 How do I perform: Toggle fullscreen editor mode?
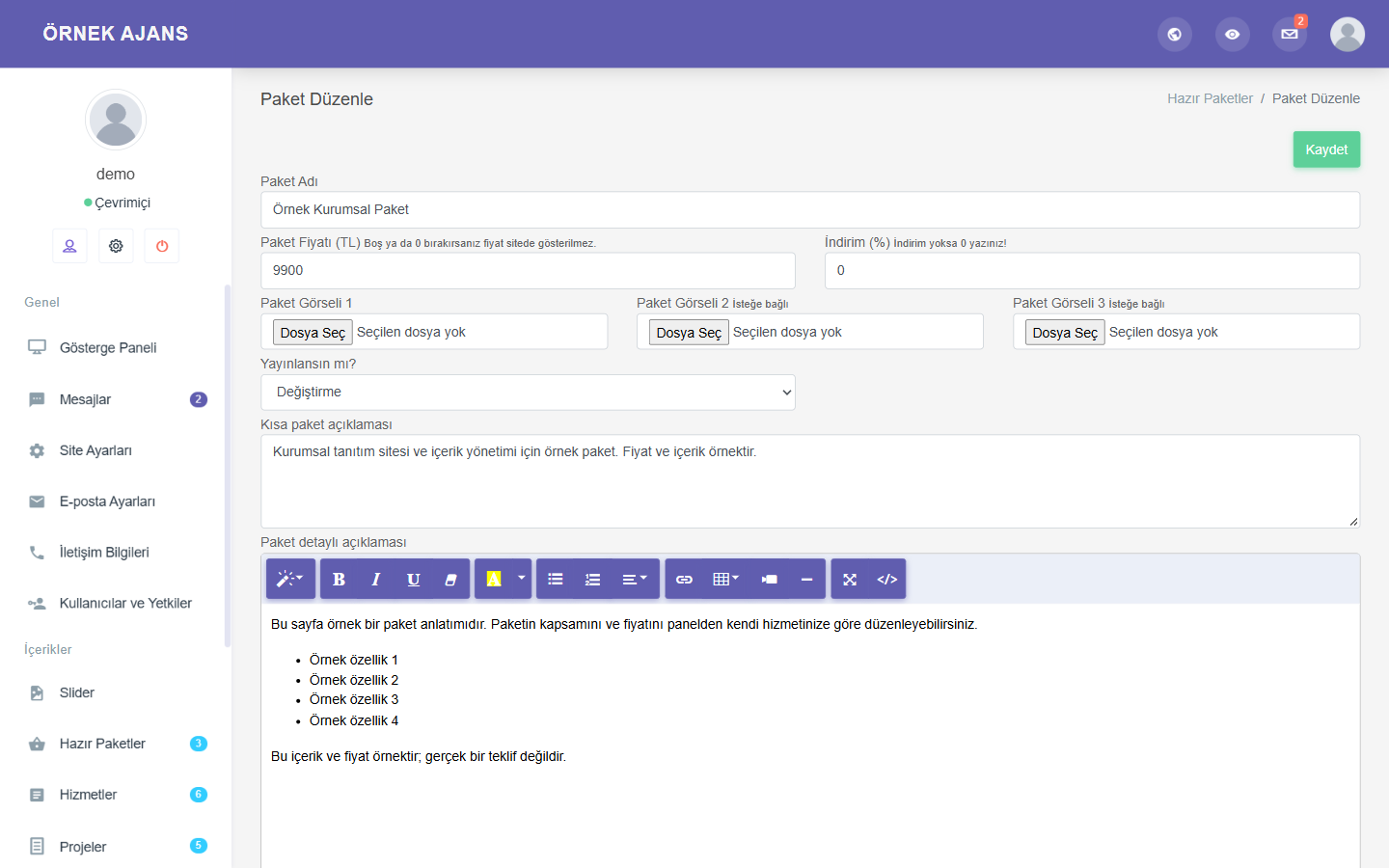[850, 579]
